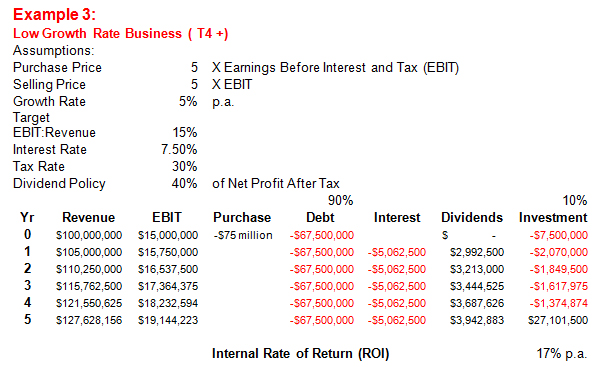Image resolution: width=614 pixels, height=367 pixels.
Task: Click the Purchase Price multiple value 5
Action: click(x=194, y=67)
